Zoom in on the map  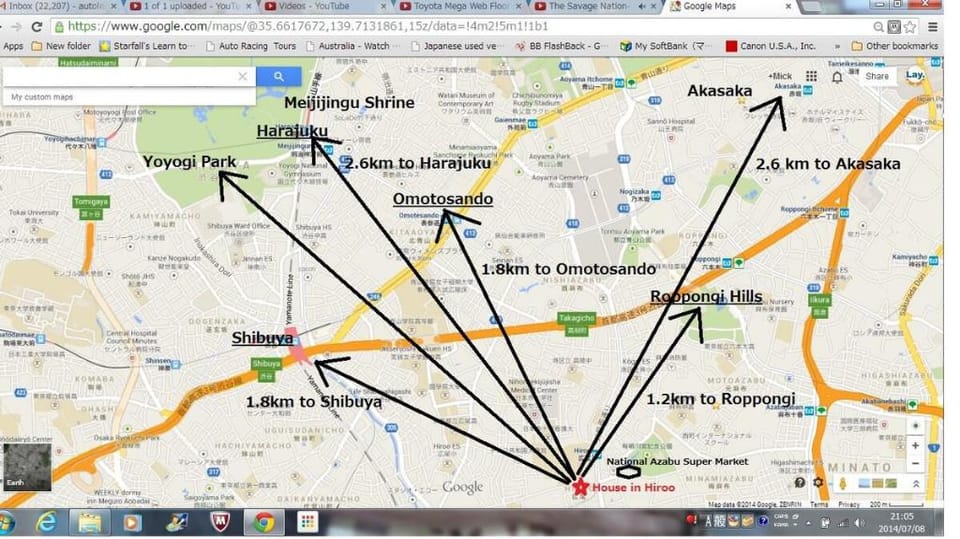point(915,445)
